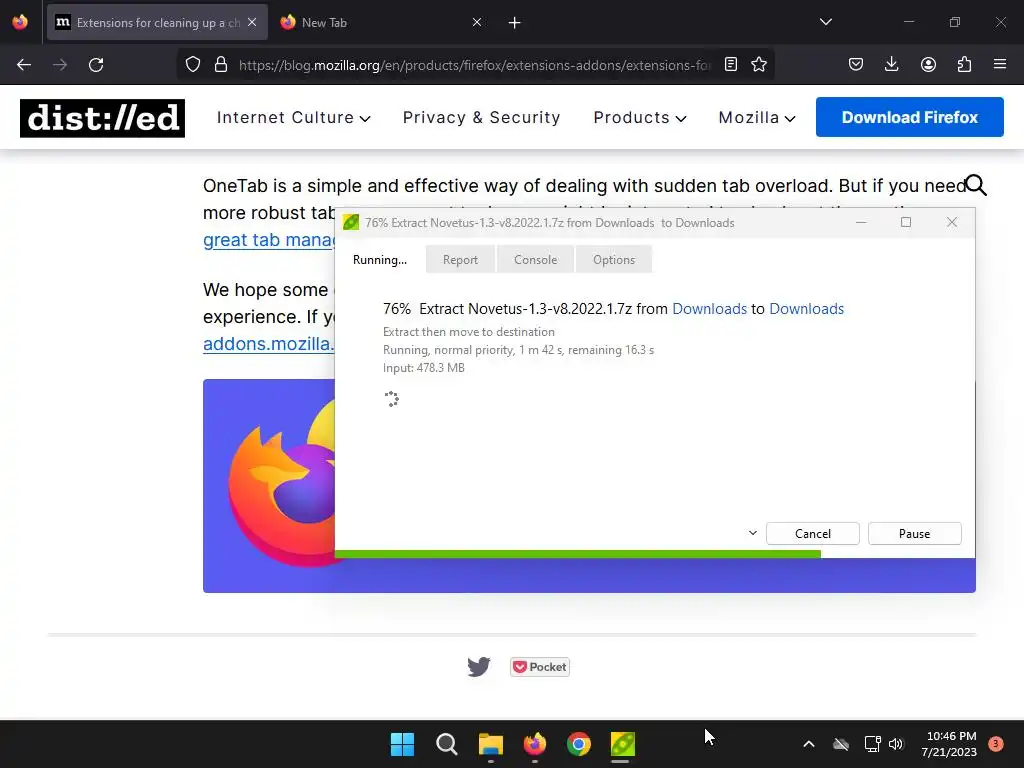The image size is (1024, 768).
Task: Open a new tab with the plus icon
Action: tap(515, 23)
